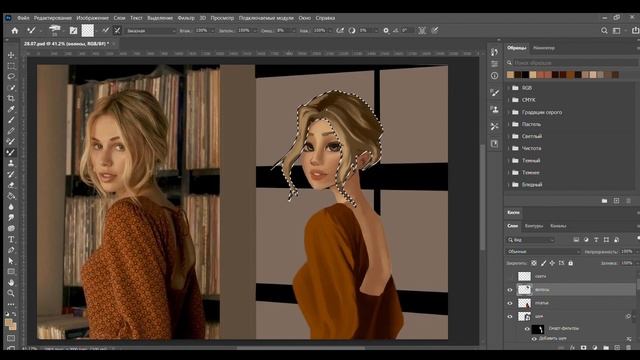
Task: Hide the selected hair layer
Action: coord(510,290)
